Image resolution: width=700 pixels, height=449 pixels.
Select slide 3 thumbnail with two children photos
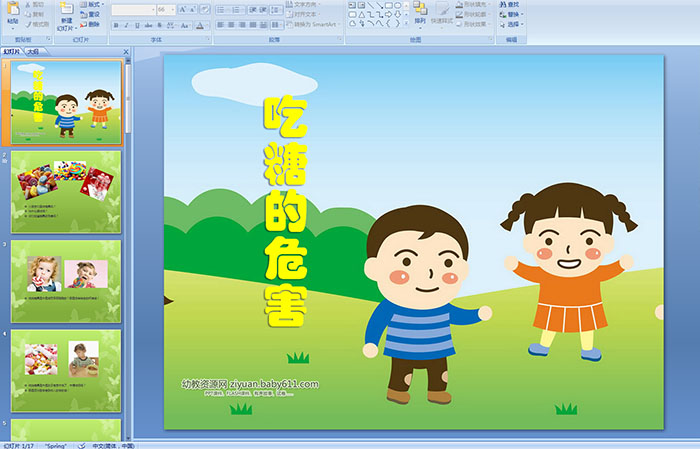pyautogui.click(x=66, y=281)
